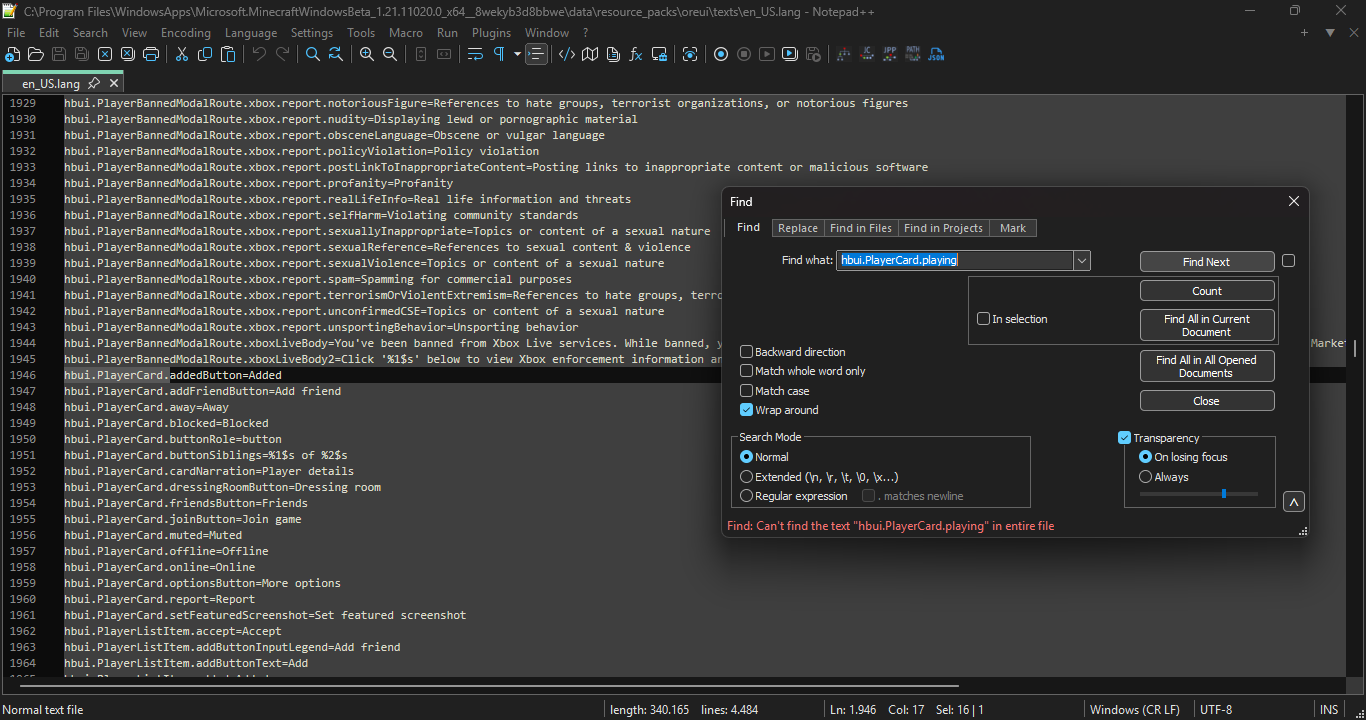Expand the Find what history dropdown
1366x720 pixels.
click(1081, 261)
